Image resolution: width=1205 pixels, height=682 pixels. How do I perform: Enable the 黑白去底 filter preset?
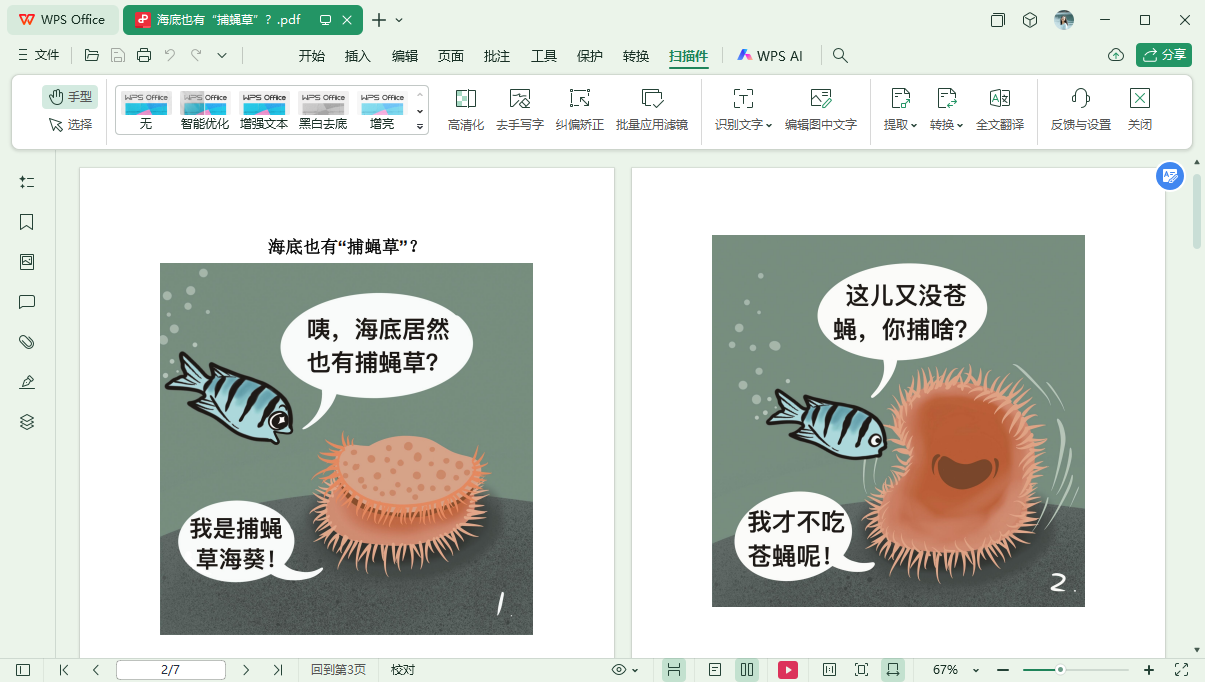point(322,108)
